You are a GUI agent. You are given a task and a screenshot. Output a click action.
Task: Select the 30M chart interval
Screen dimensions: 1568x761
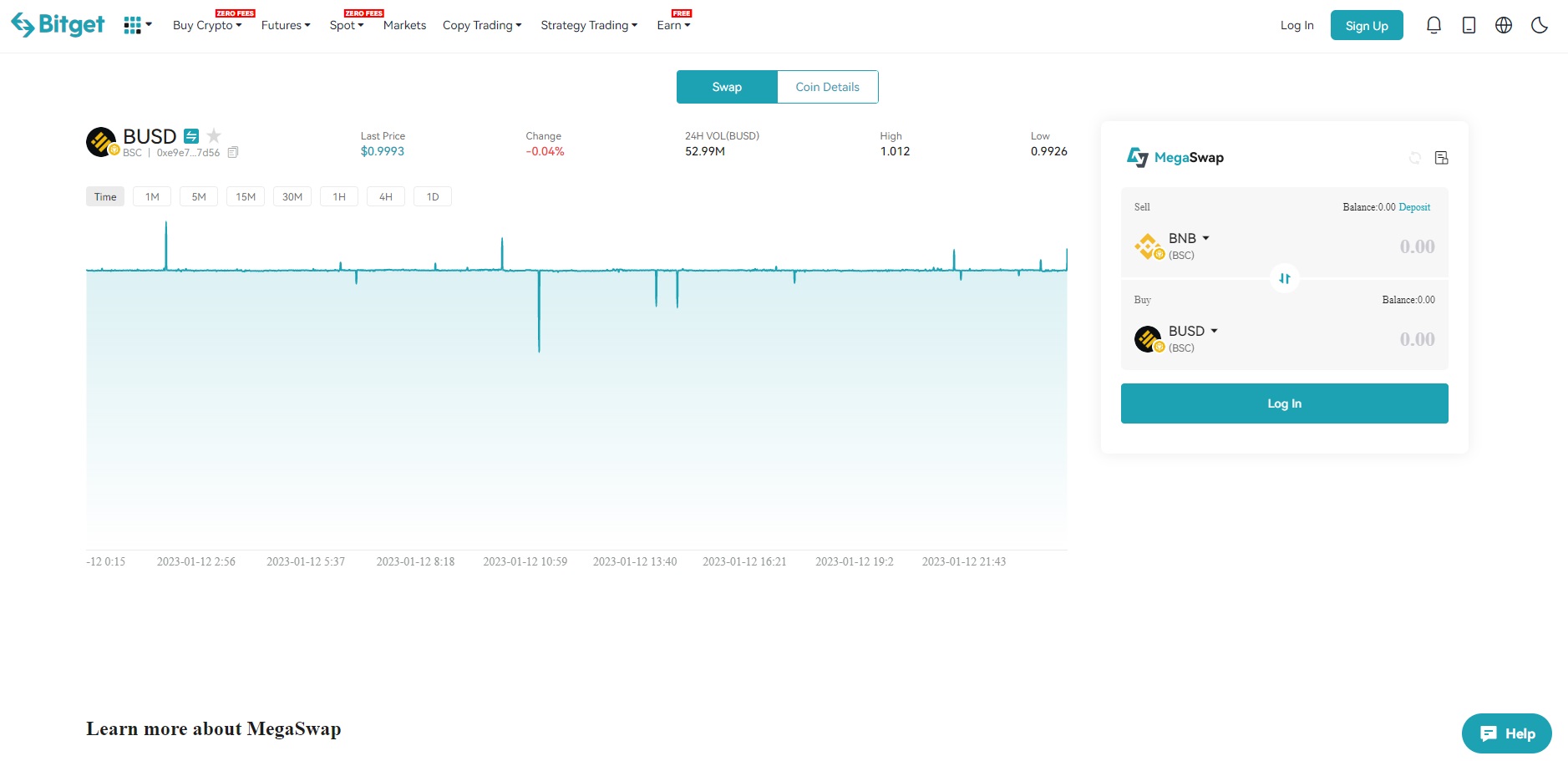click(x=292, y=196)
